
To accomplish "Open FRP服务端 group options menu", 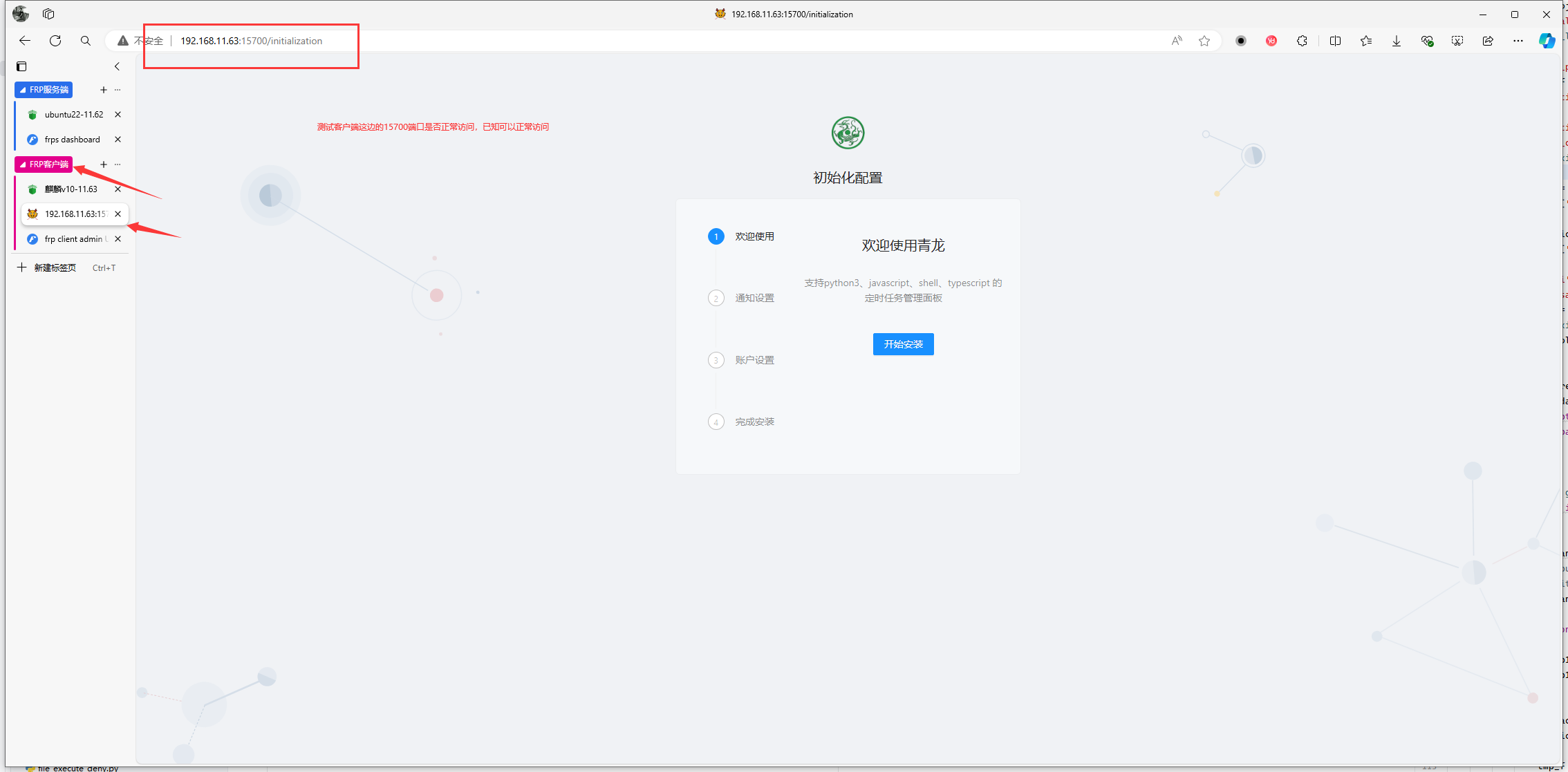I will (x=118, y=90).
